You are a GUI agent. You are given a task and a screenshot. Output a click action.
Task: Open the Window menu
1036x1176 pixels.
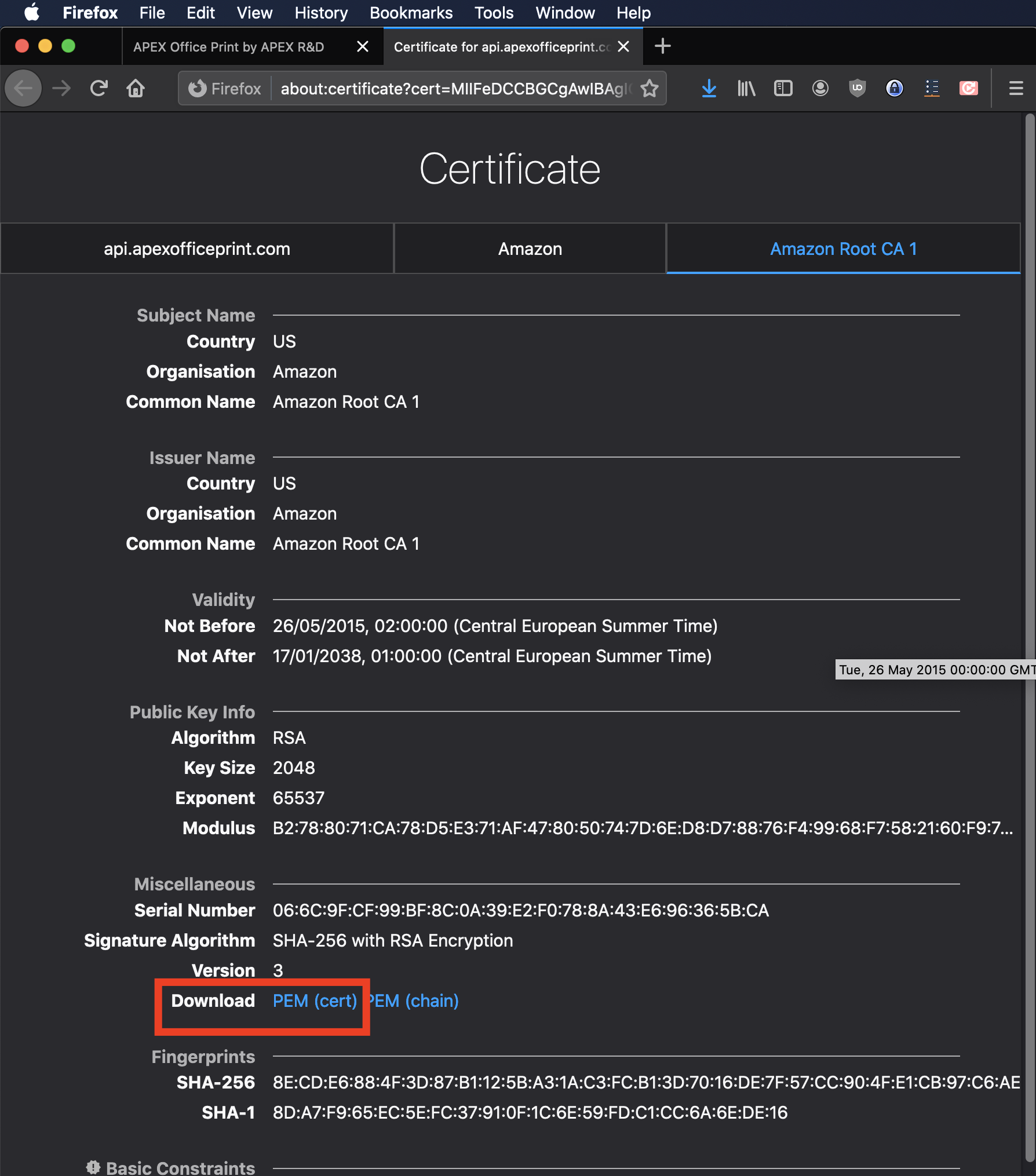[x=565, y=13]
